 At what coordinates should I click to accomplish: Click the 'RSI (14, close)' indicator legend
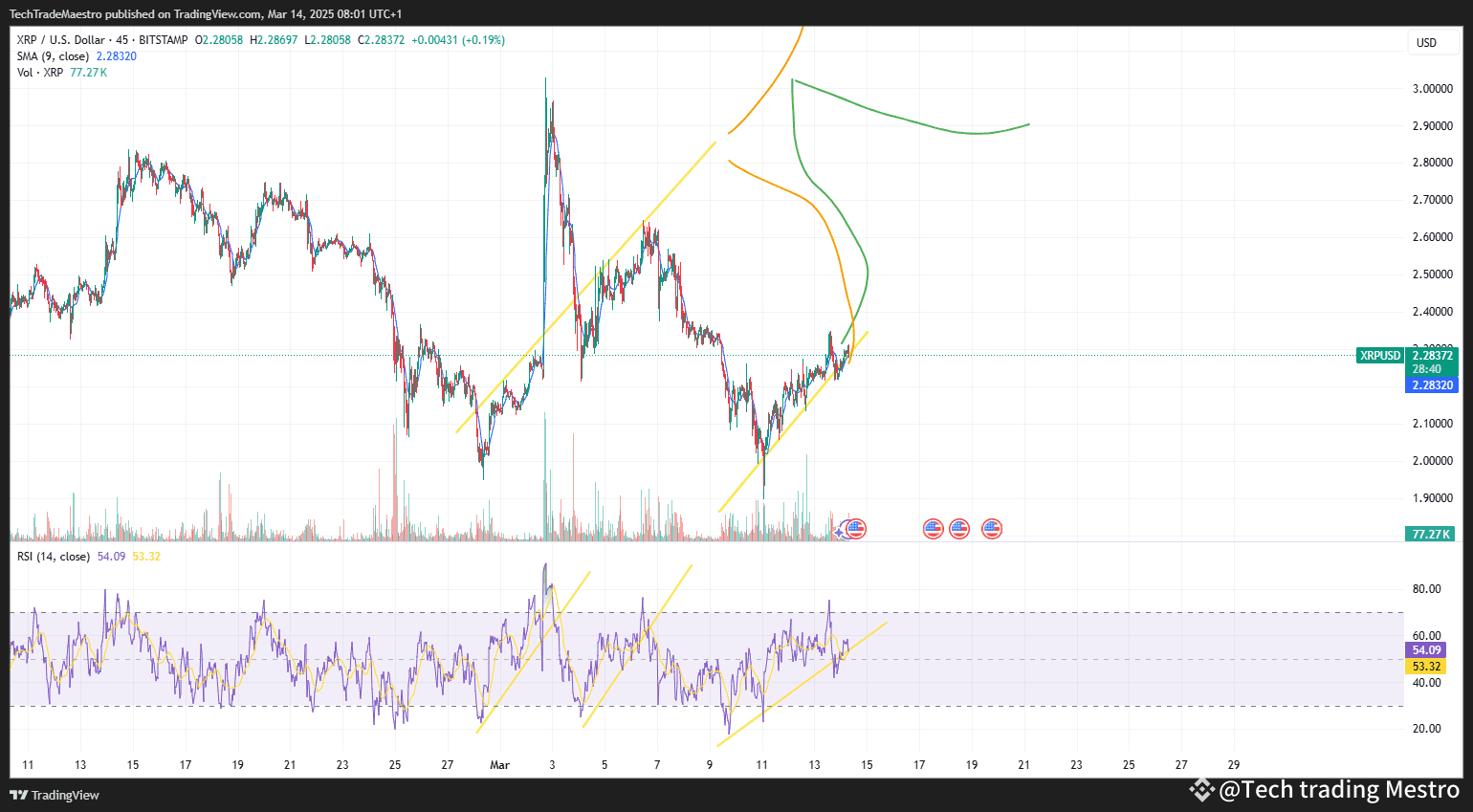(x=54, y=557)
